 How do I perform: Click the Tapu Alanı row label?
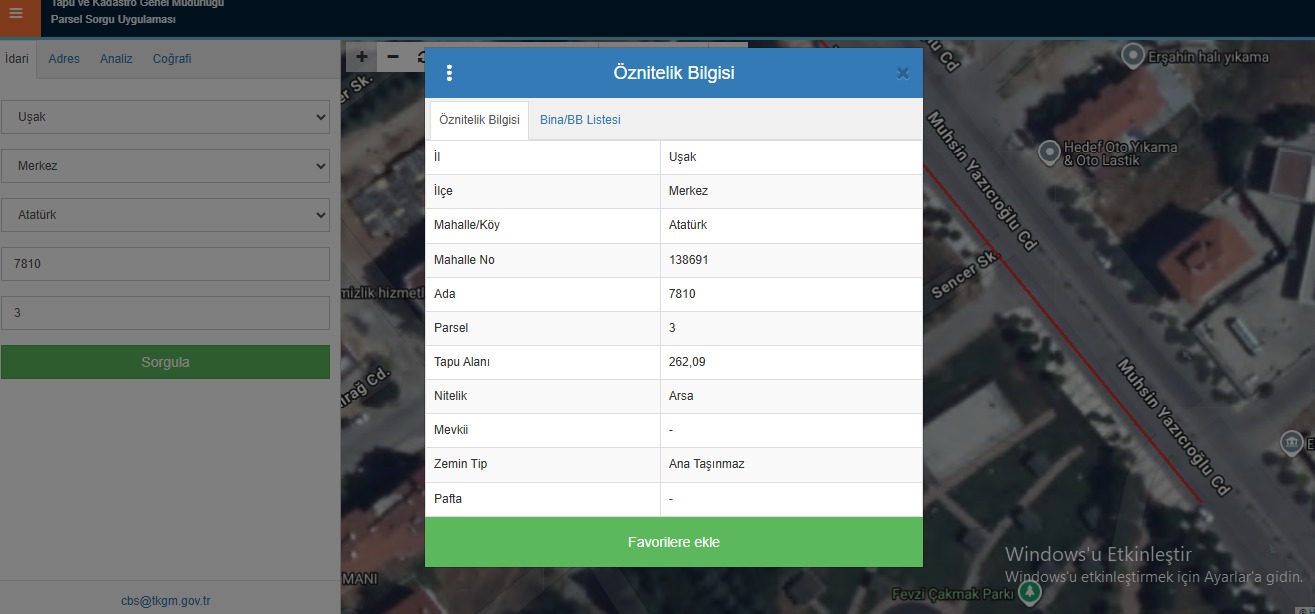click(x=462, y=362)
